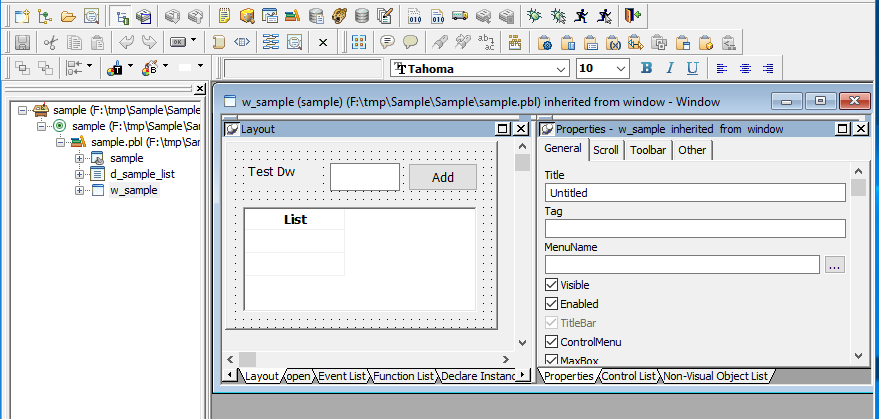Click the Debug bug icon in toolbar
The height and width of the screenshot is (419, 879).
point(535,16)
